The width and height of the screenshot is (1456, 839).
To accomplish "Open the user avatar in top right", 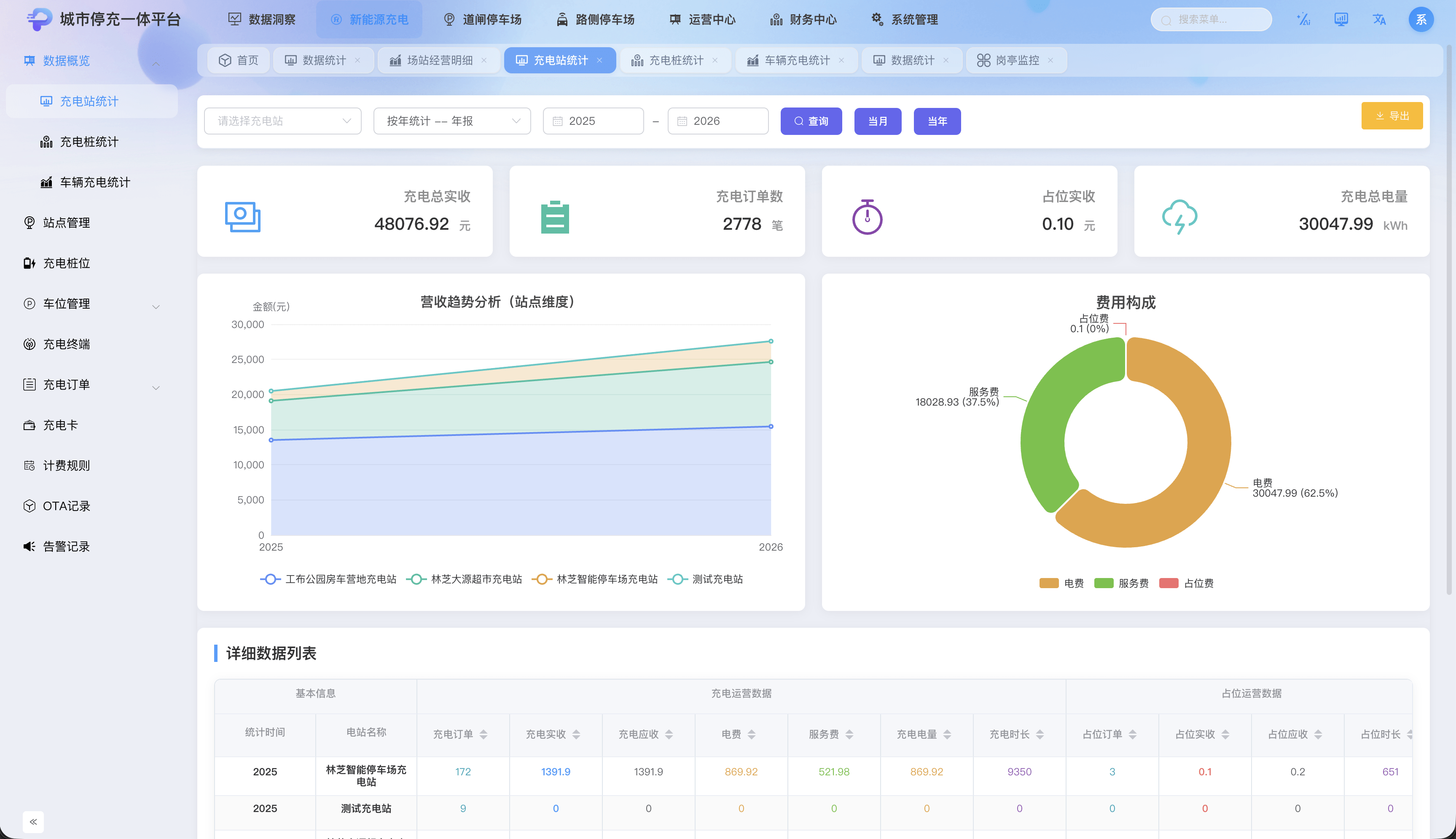I will tap(1421, 19).
